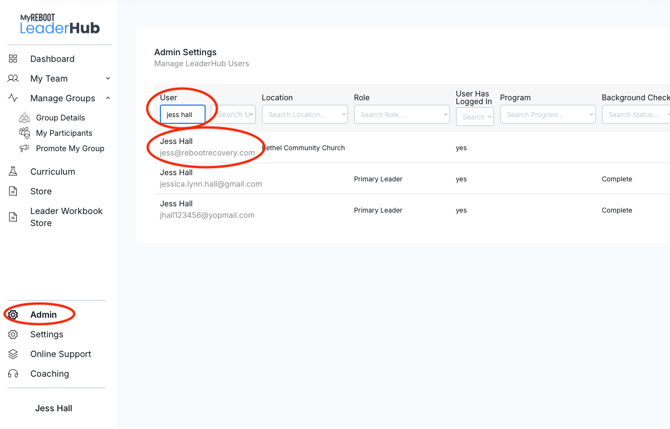Click the Curriculum flask icon
Screen dimensions: 670x429
click(13, 171)
